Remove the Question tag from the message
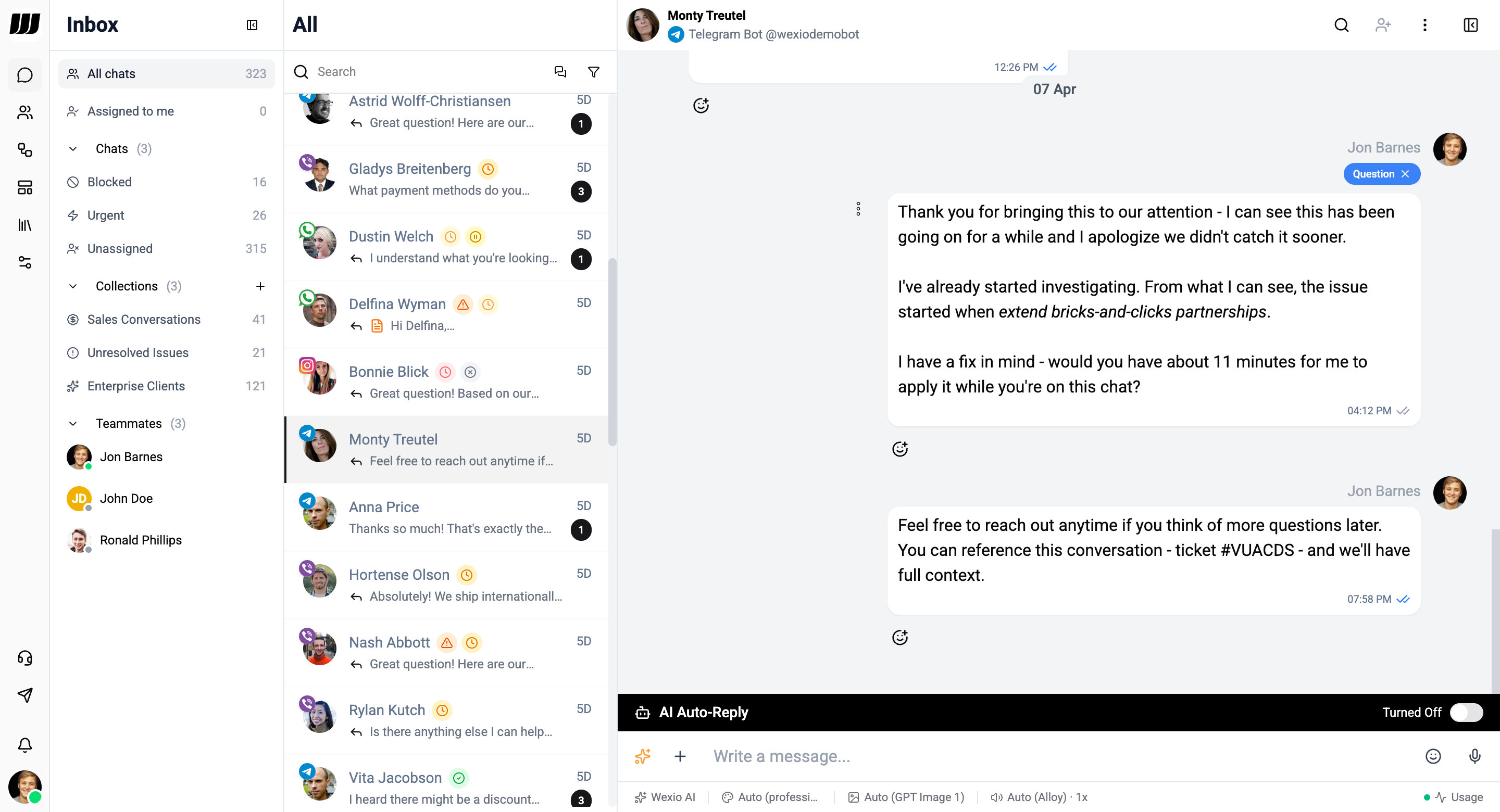The width and height of the screenshot is (1500, 812). tap(1406, 173)
